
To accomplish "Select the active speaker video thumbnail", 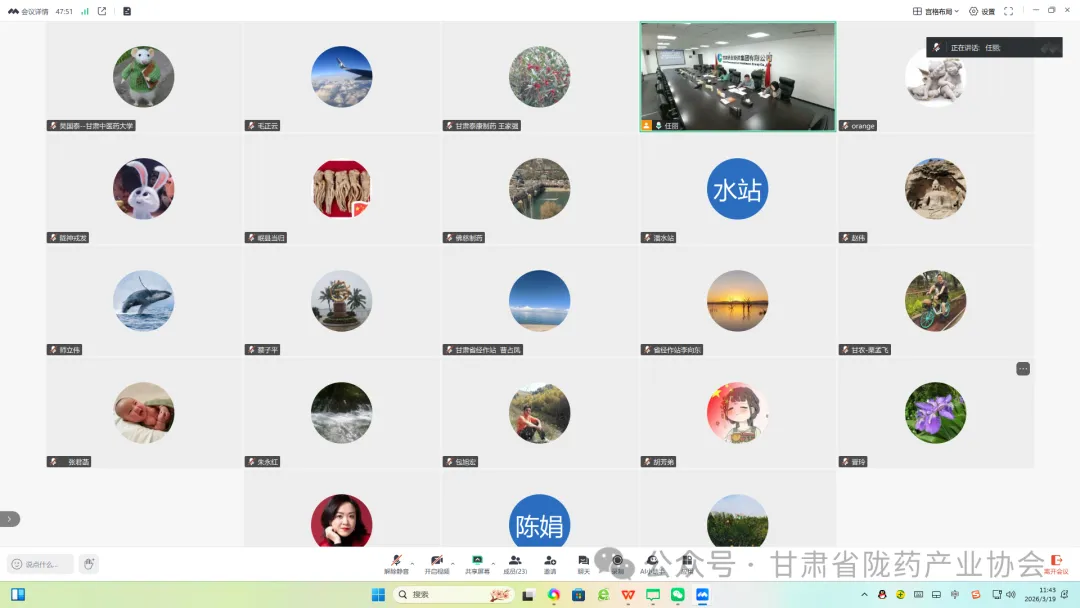I will pyautogui.click(x=738, y=76).
